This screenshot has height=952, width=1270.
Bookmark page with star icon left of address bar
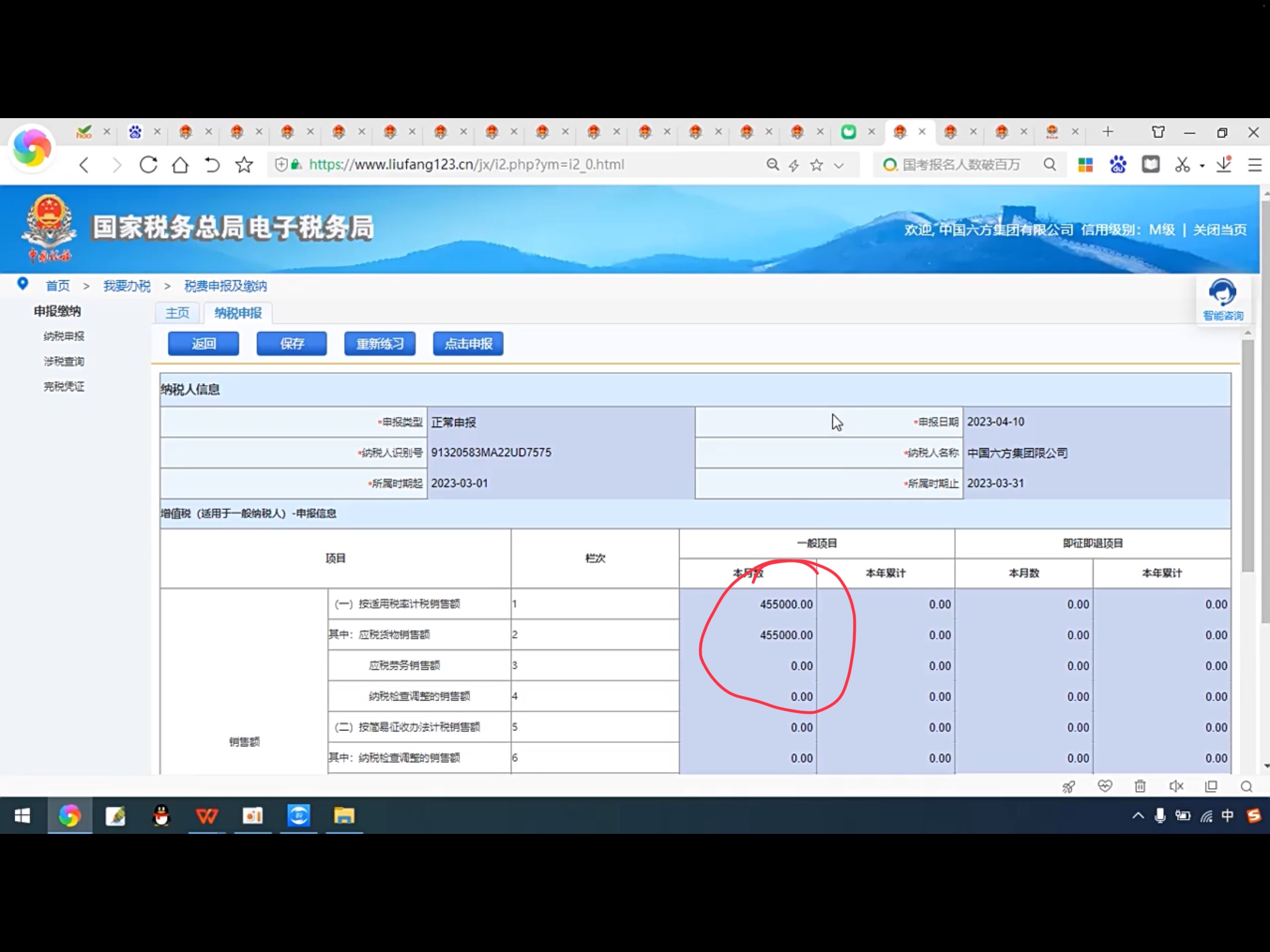(243, 165)
